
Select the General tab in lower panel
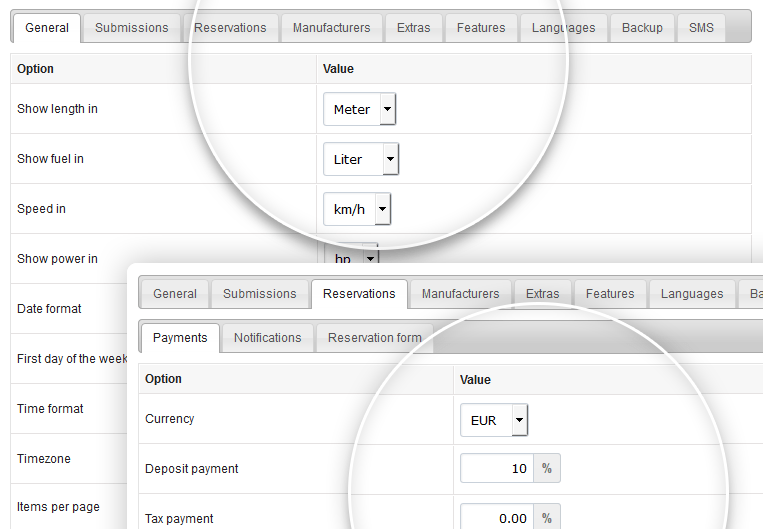pyautogui.click(x=175, y=294)
